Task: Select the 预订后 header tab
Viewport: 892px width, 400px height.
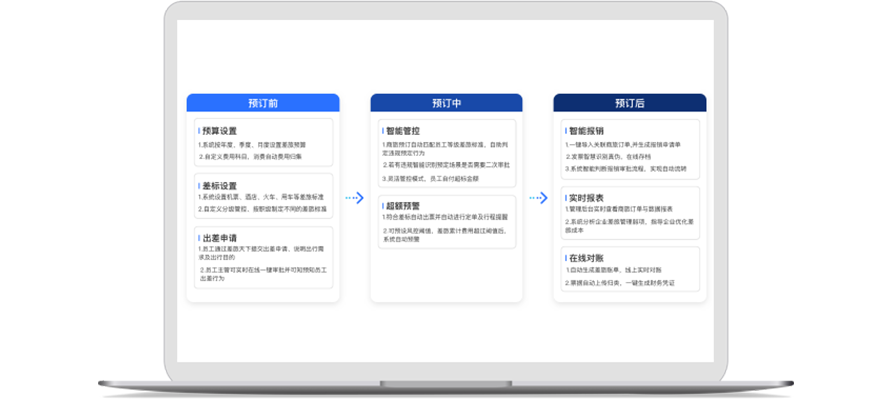Action: point(630,103)
